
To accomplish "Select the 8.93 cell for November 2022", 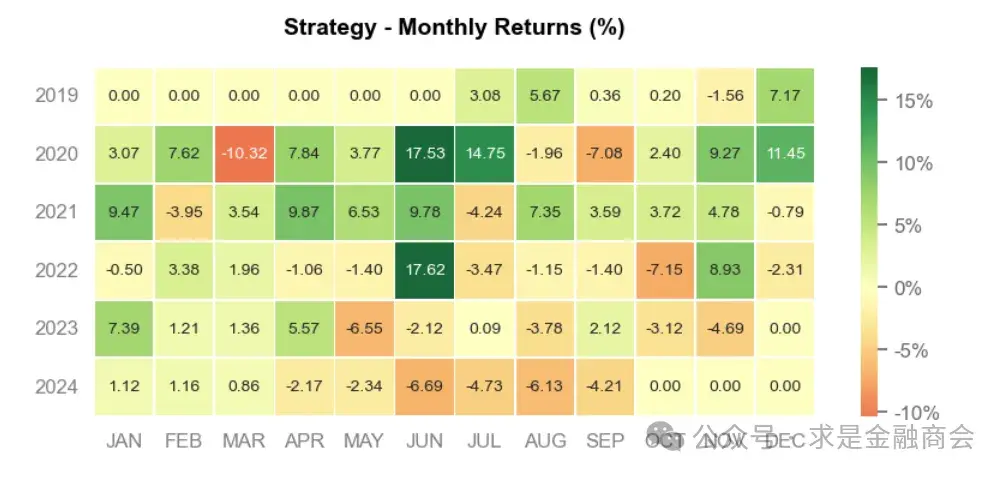I will 726,270.
